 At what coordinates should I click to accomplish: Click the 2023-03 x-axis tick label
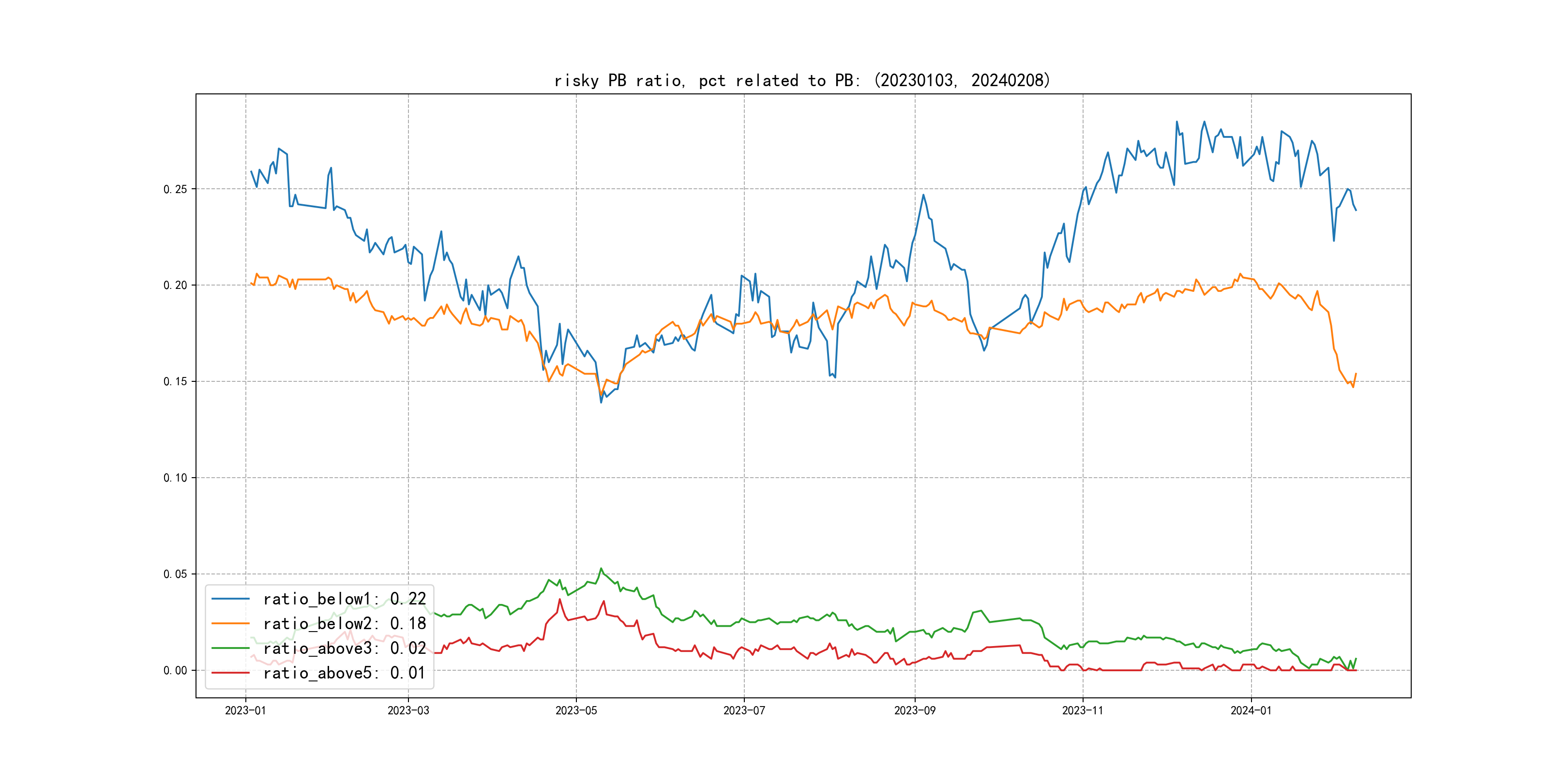coord(408,710)
